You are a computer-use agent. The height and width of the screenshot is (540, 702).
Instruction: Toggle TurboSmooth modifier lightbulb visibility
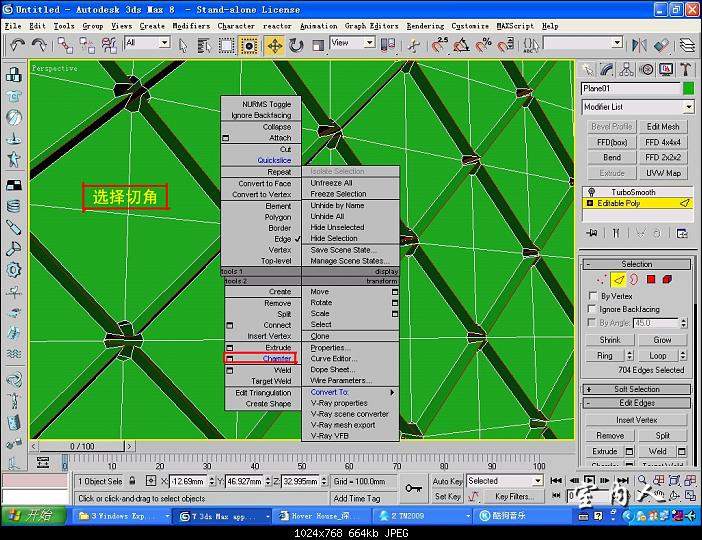point(591,192)
